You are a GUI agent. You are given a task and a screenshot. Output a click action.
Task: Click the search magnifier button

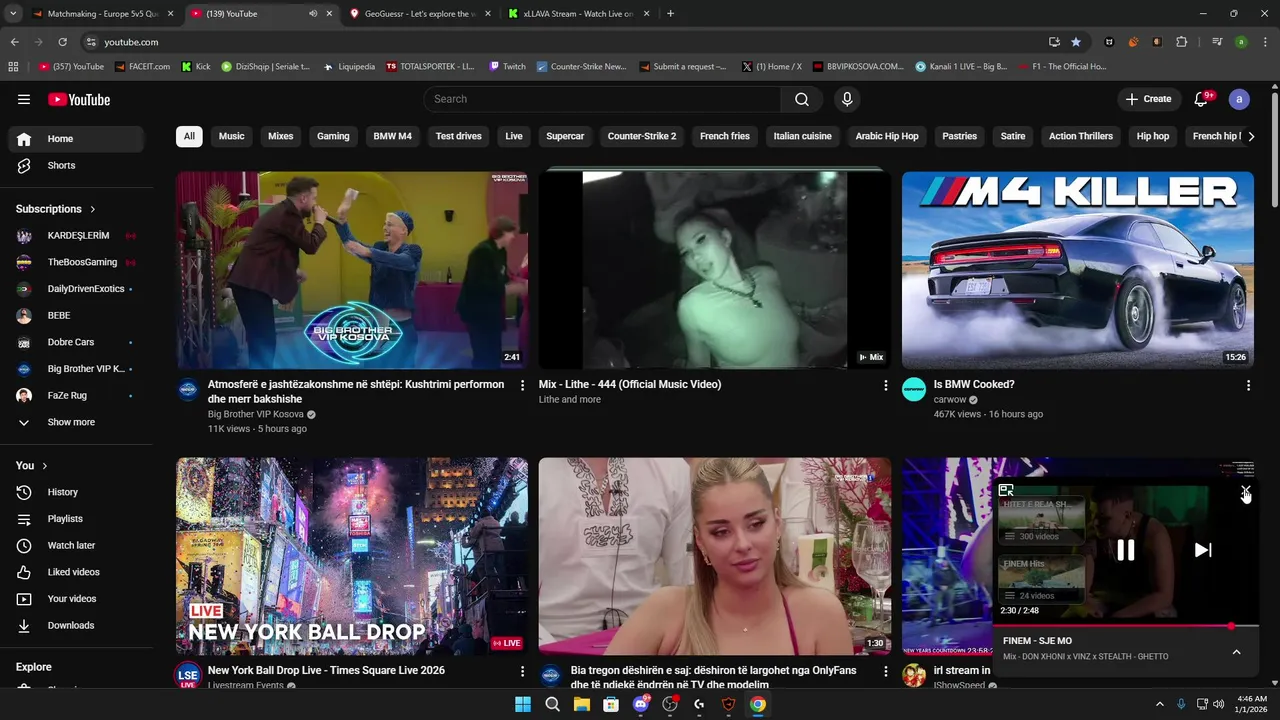pyautogui.click(x=802, y=99)
